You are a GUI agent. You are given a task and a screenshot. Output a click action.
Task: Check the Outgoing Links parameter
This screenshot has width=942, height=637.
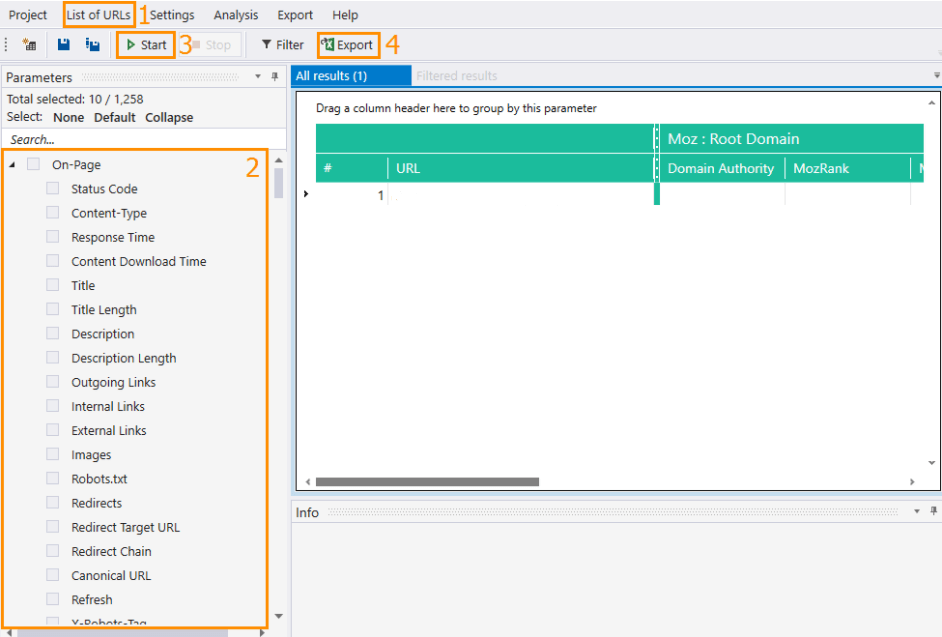(53, 381)
